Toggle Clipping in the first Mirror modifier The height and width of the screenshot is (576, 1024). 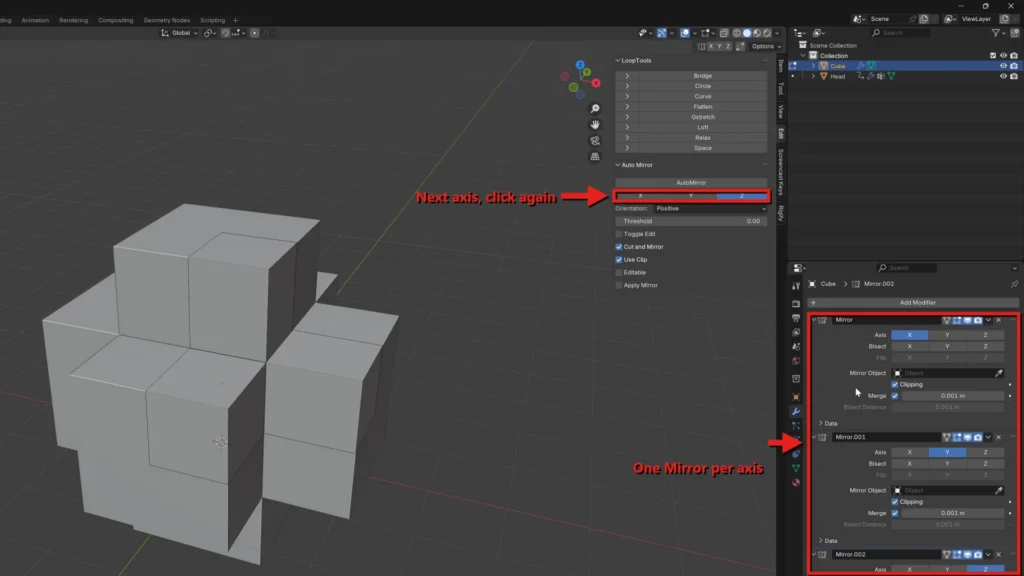click(x=895, y=385)
